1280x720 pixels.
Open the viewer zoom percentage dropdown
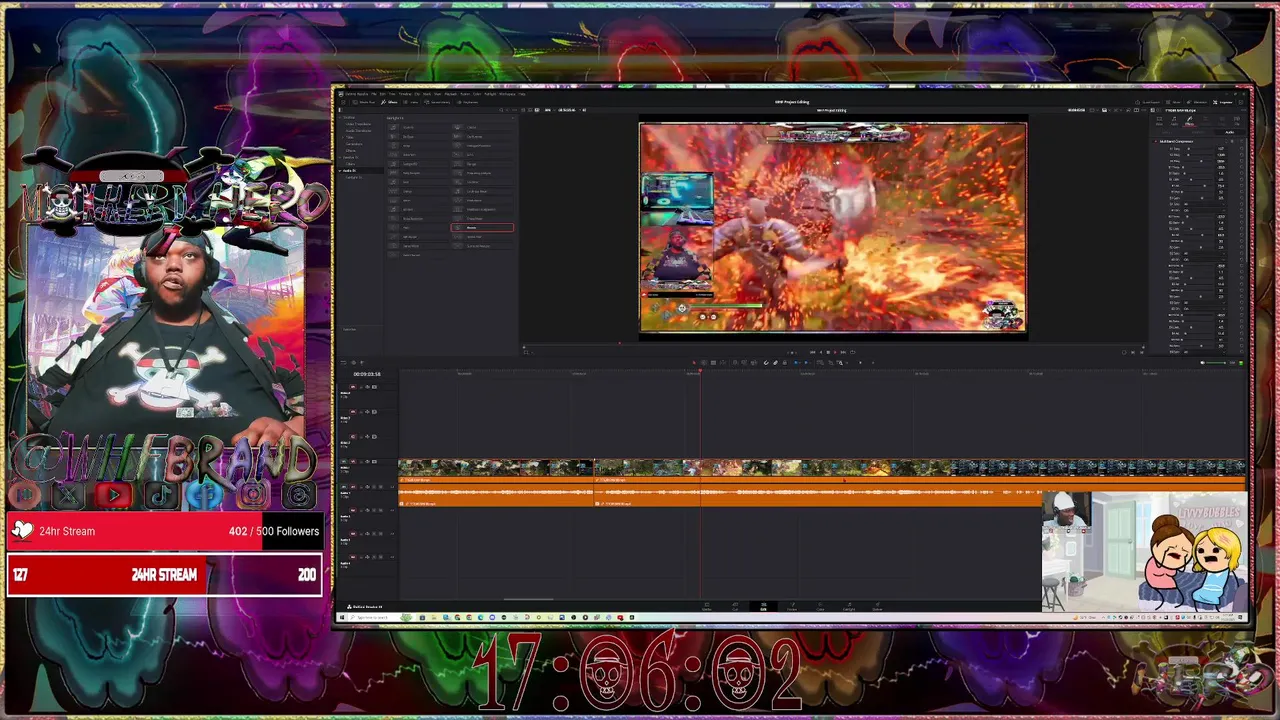pos(549,110)
